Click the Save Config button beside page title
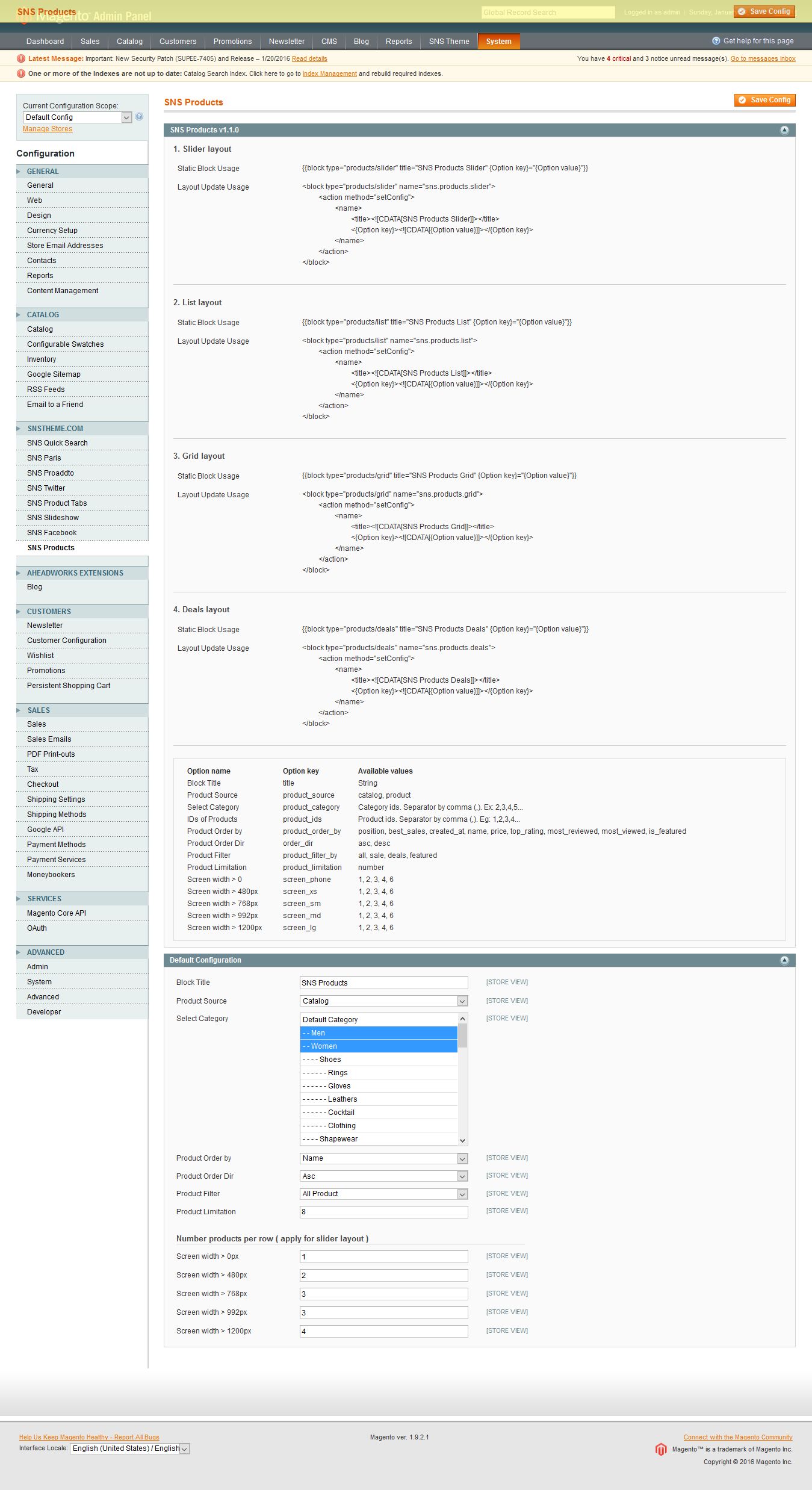This screenshot has height=1490, width=812. [x=764, y=100]
